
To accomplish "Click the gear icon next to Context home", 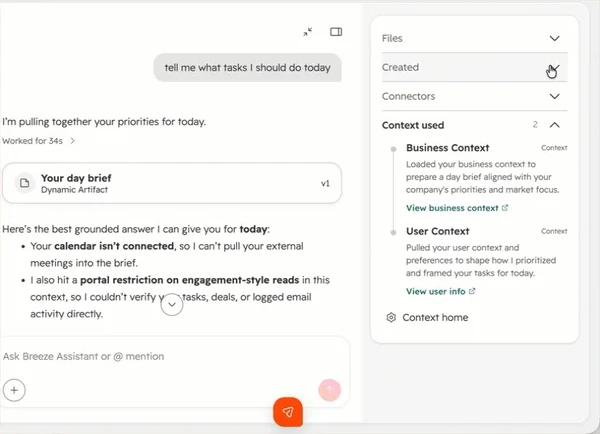I will [391, 317].
